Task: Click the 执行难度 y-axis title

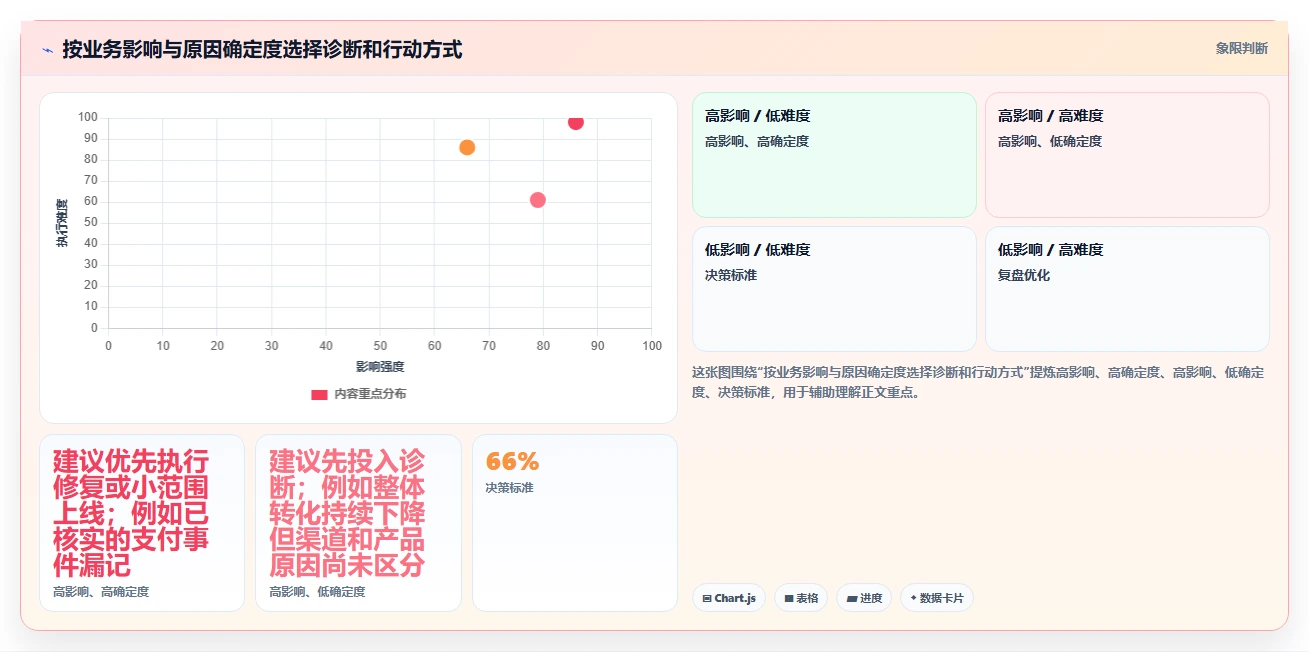Action: pyautogui.click(x=62, y=223)
